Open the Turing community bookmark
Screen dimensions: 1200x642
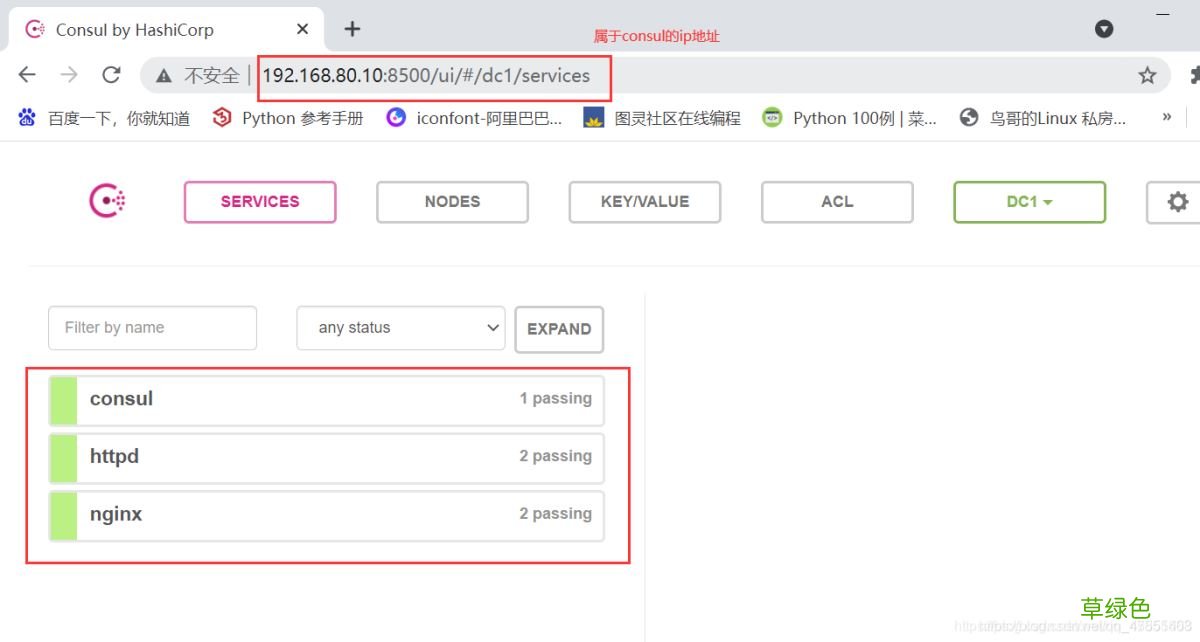point(662,118)
